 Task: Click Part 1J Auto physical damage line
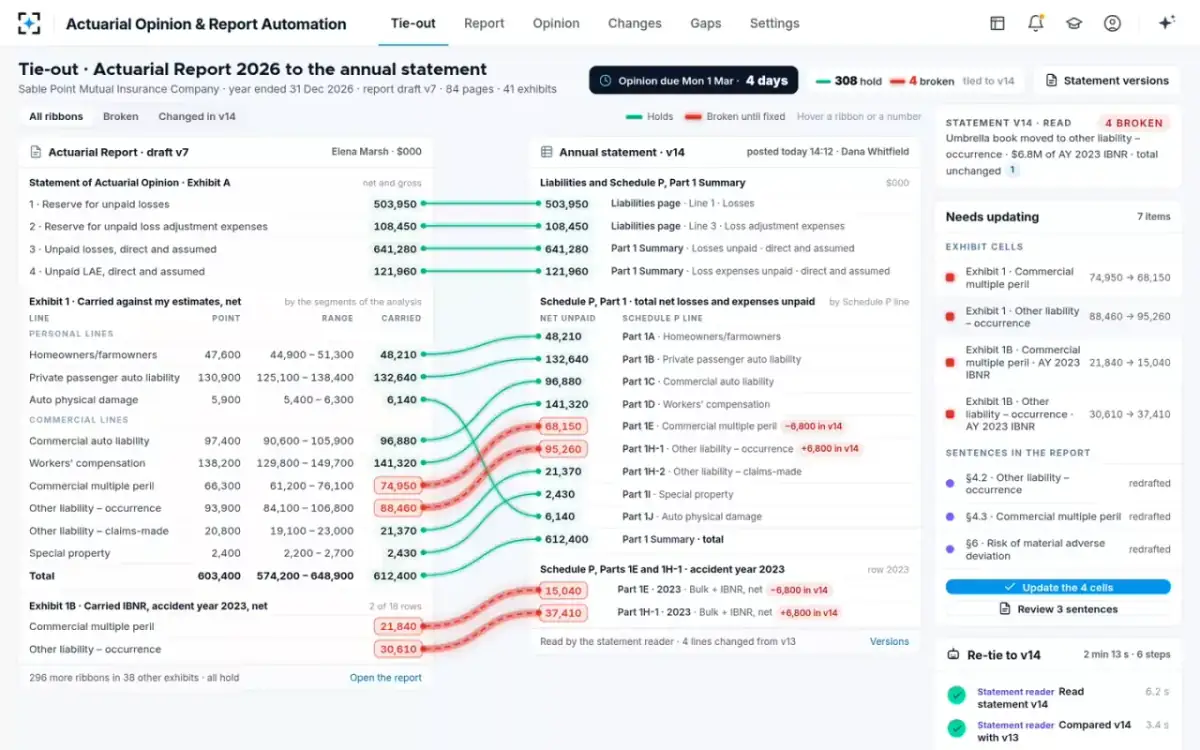click(x=692, y=517)
